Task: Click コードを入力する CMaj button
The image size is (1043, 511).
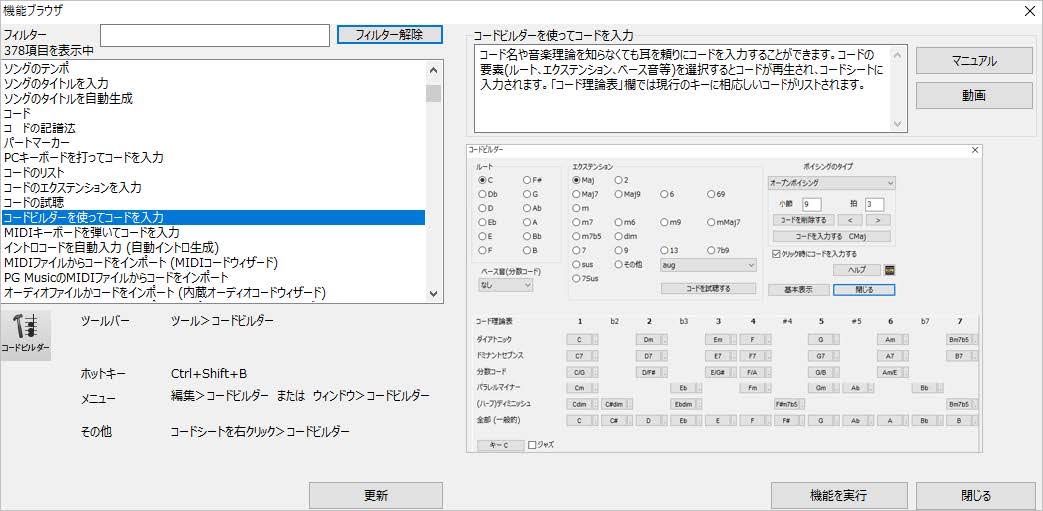Action: [831, 236]
